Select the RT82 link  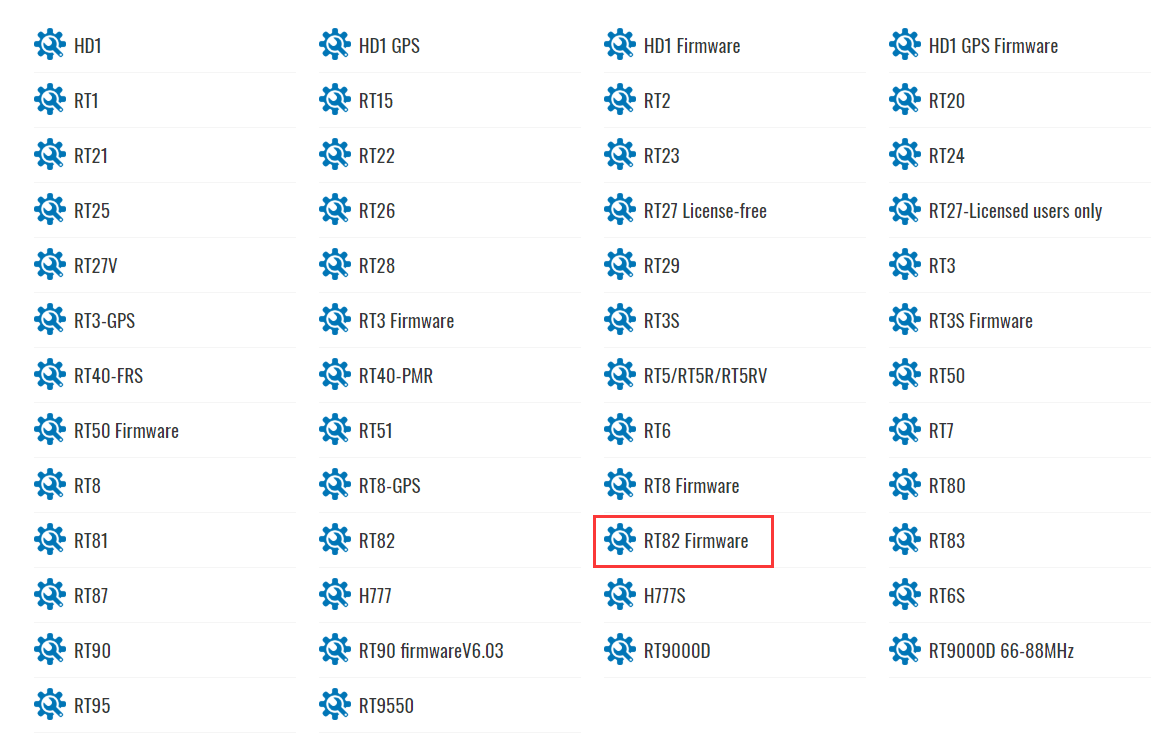376,541
